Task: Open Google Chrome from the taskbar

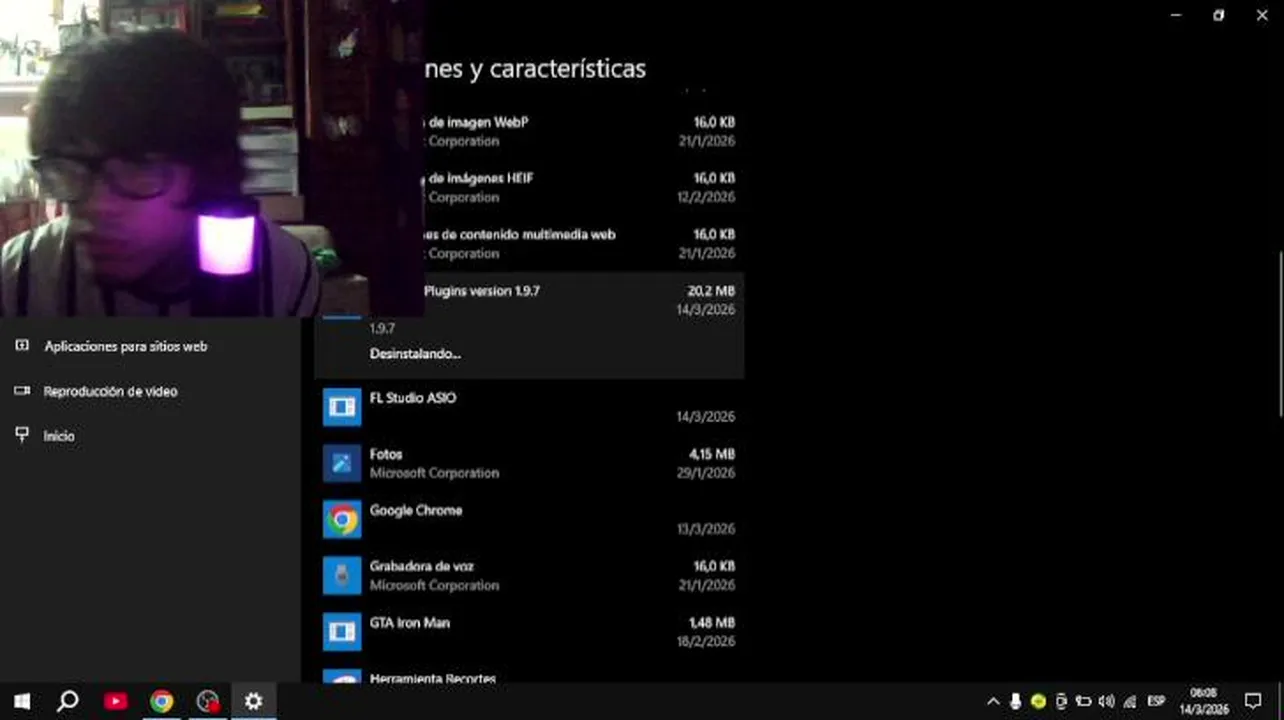Action: [x=161, y=701]
